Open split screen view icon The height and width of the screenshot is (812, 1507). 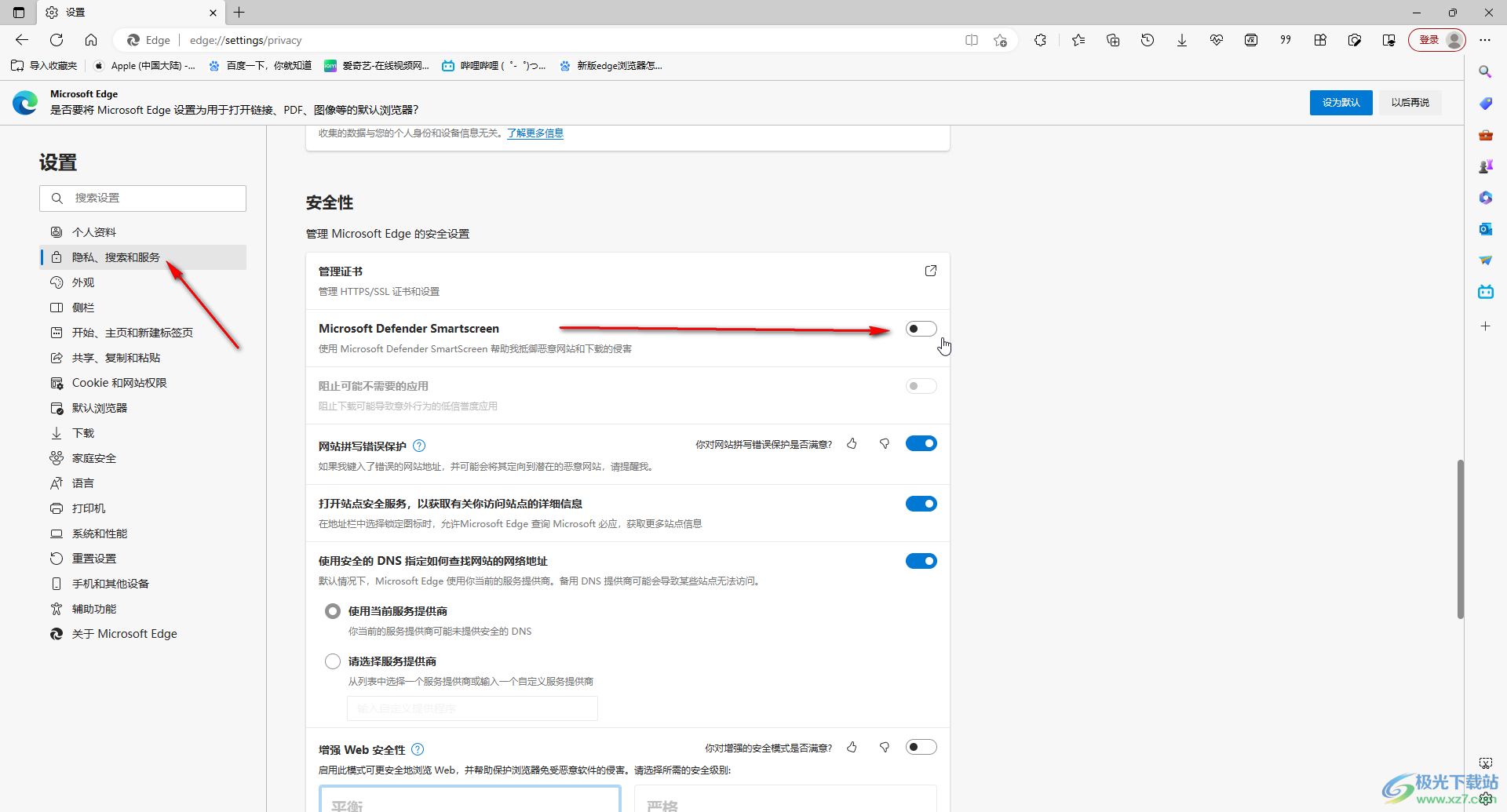(x=972, y=40)
